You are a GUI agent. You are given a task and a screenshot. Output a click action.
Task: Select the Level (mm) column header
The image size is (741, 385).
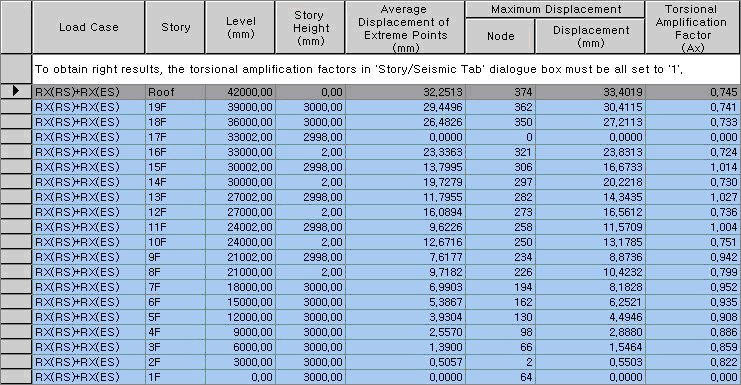pos(240,27)
